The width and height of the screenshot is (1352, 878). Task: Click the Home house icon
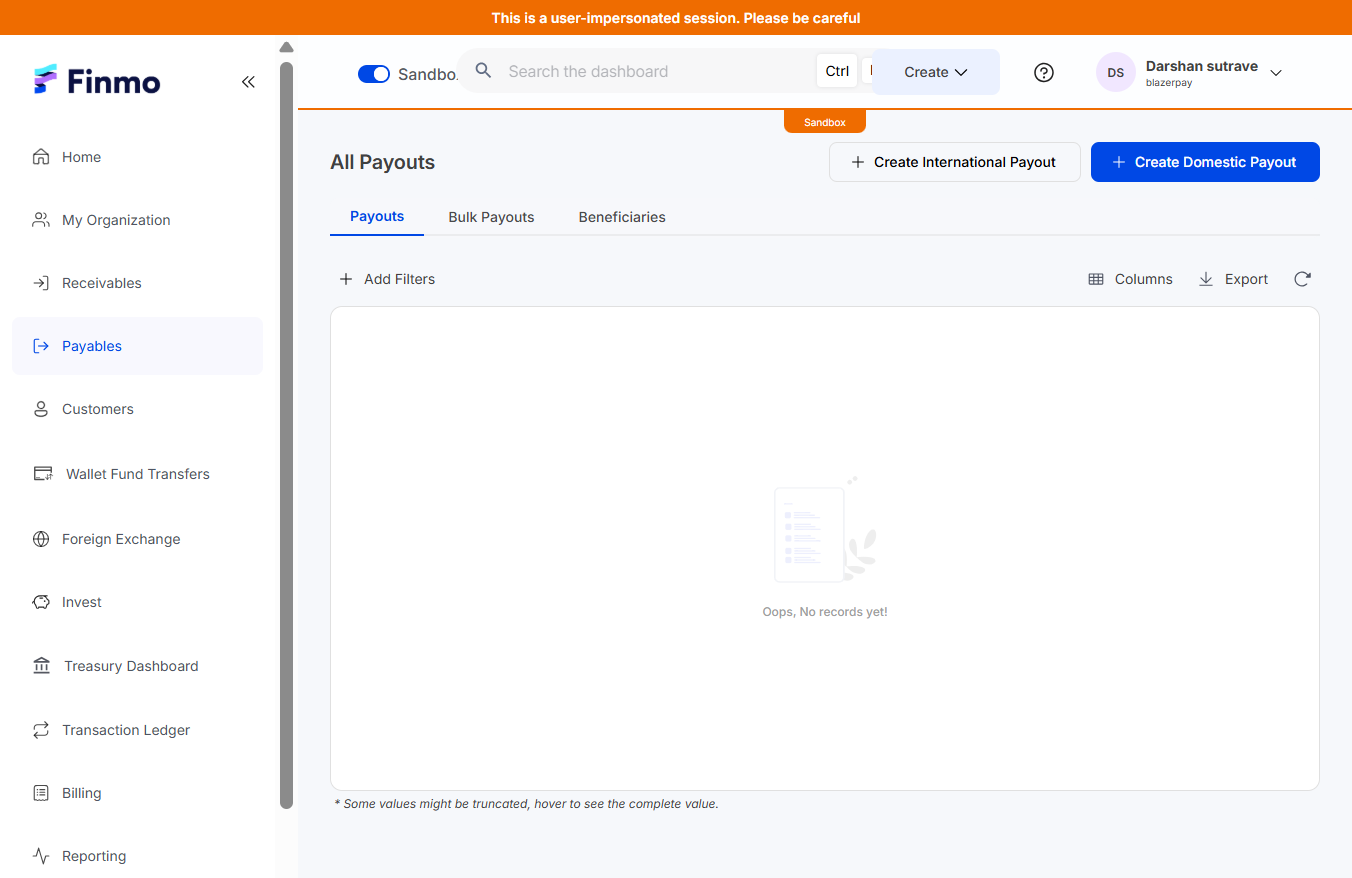click(41, 157)
